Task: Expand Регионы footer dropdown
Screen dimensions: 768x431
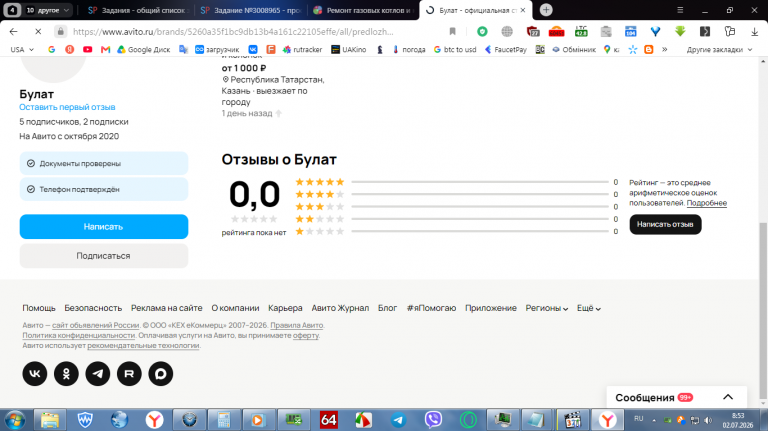Action: pos(547,308)
